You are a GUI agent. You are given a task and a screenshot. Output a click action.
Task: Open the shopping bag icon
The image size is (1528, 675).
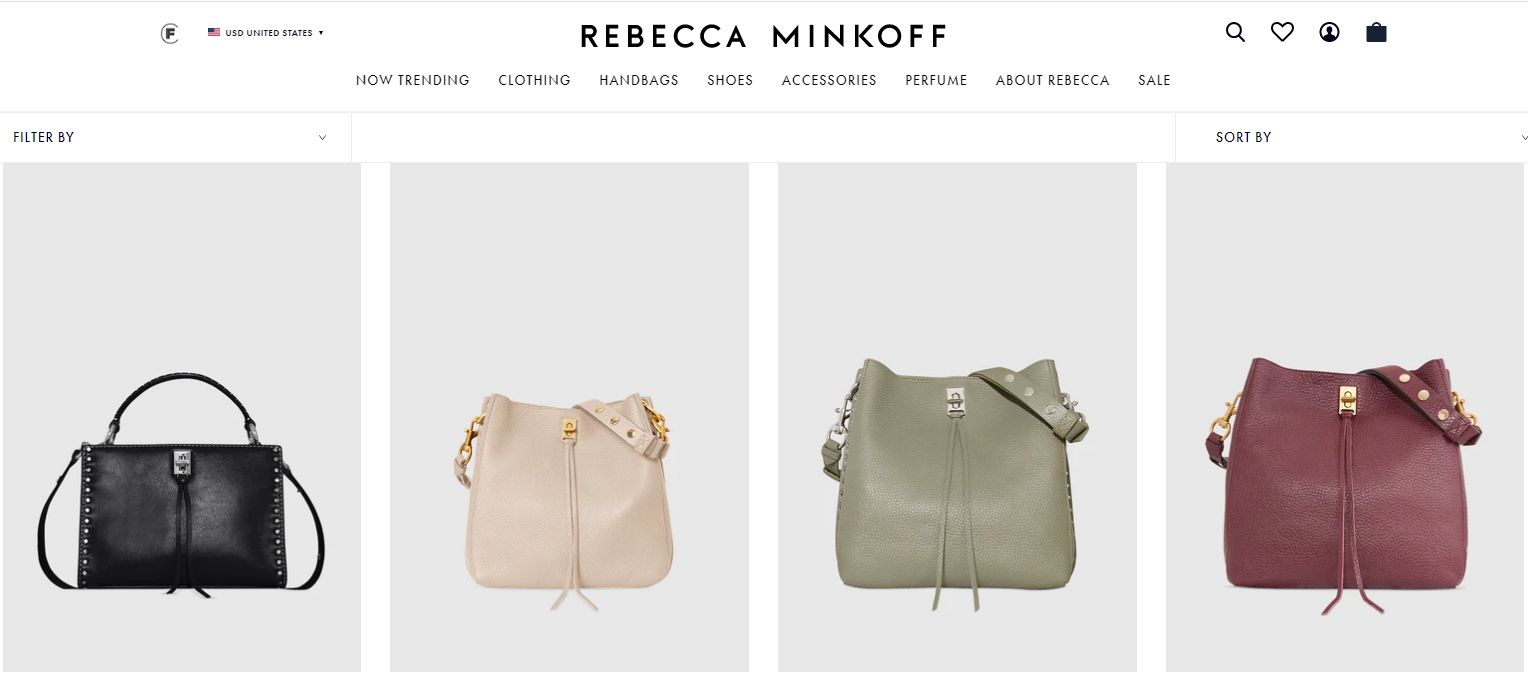tap(1376, 32)
